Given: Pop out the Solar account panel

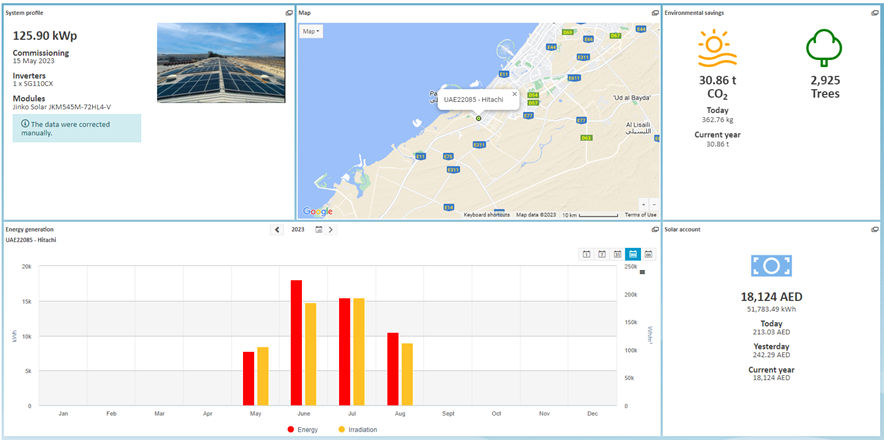Looking at the screenshot, I should click(x=874, y=230).
